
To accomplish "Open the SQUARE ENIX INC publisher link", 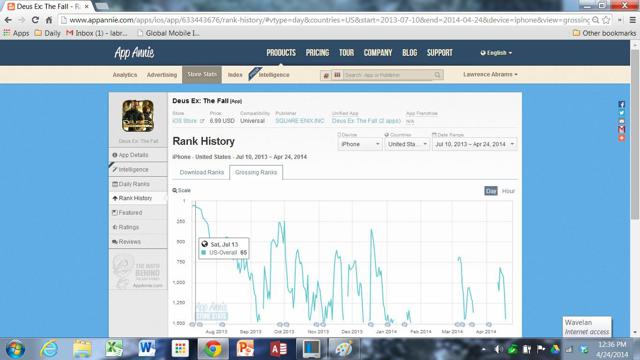I will 300,121.
